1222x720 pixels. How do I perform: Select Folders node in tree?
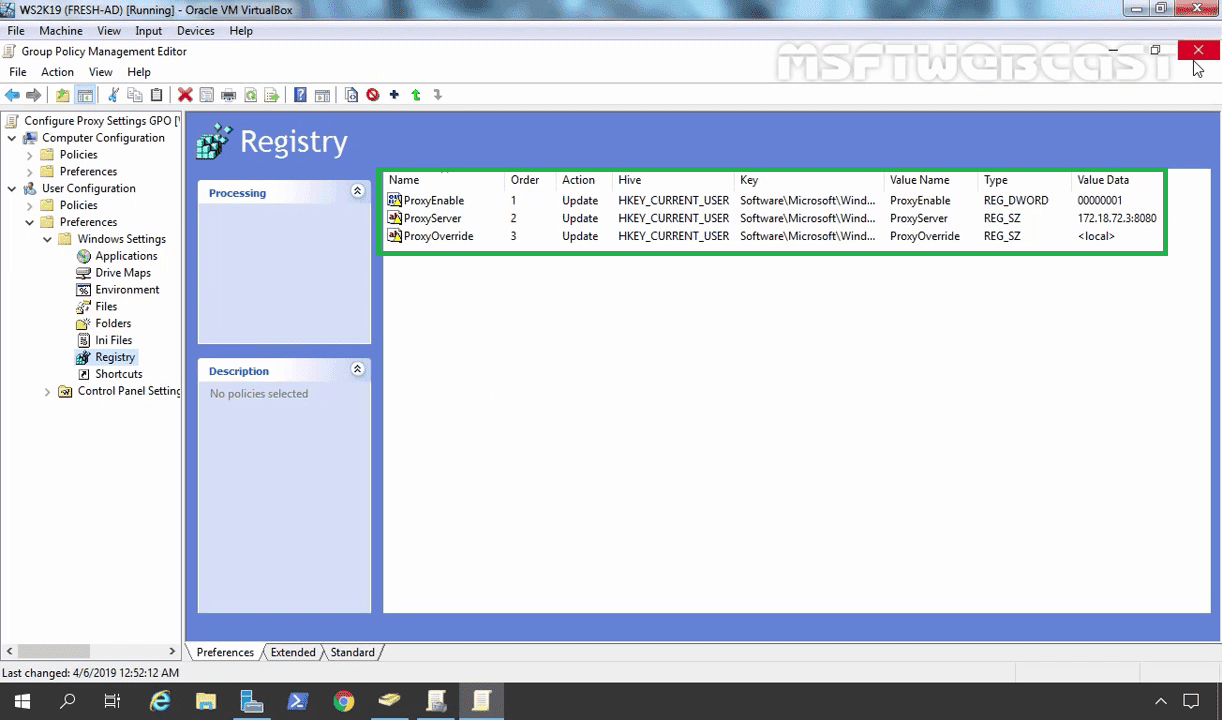113,324
